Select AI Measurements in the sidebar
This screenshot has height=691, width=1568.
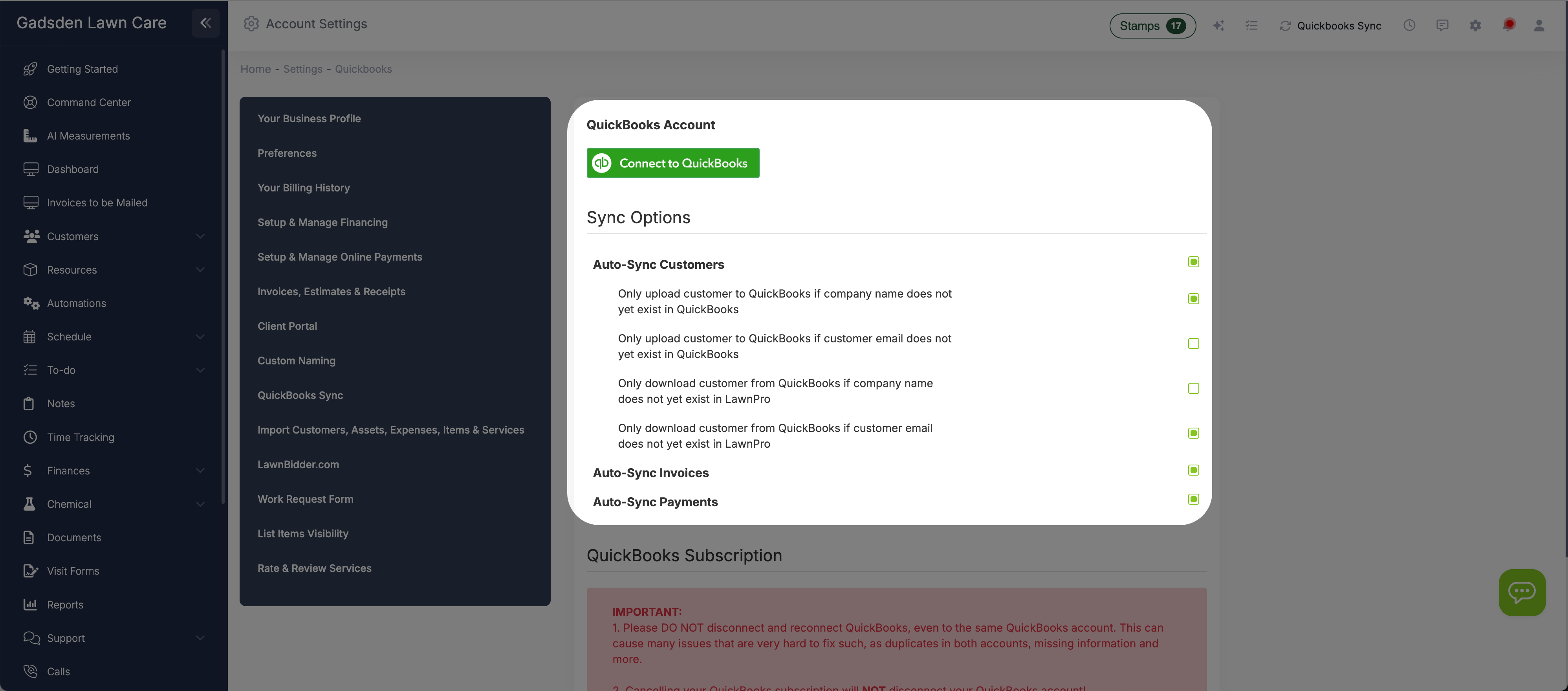(88, 135)
